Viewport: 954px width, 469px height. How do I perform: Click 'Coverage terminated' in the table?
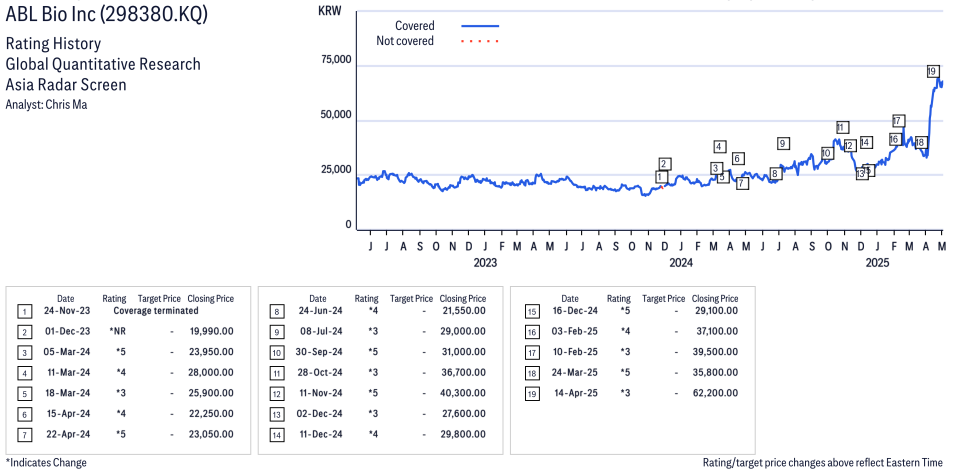click(x=156, y=311)
